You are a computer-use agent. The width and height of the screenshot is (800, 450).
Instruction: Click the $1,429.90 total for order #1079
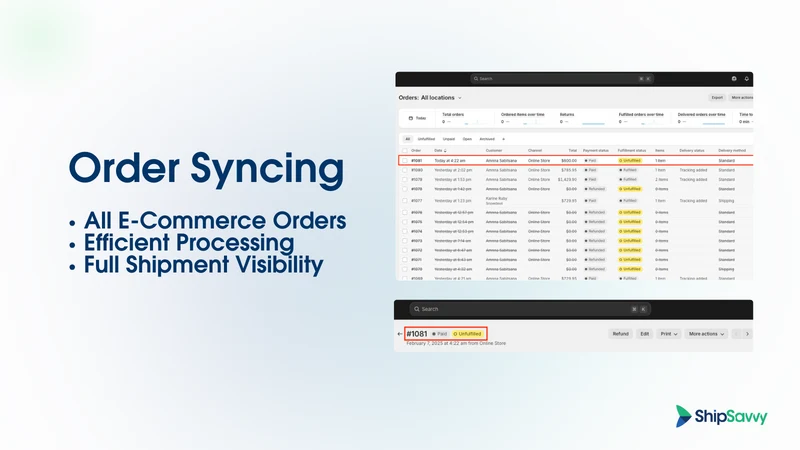coord(567,180)
